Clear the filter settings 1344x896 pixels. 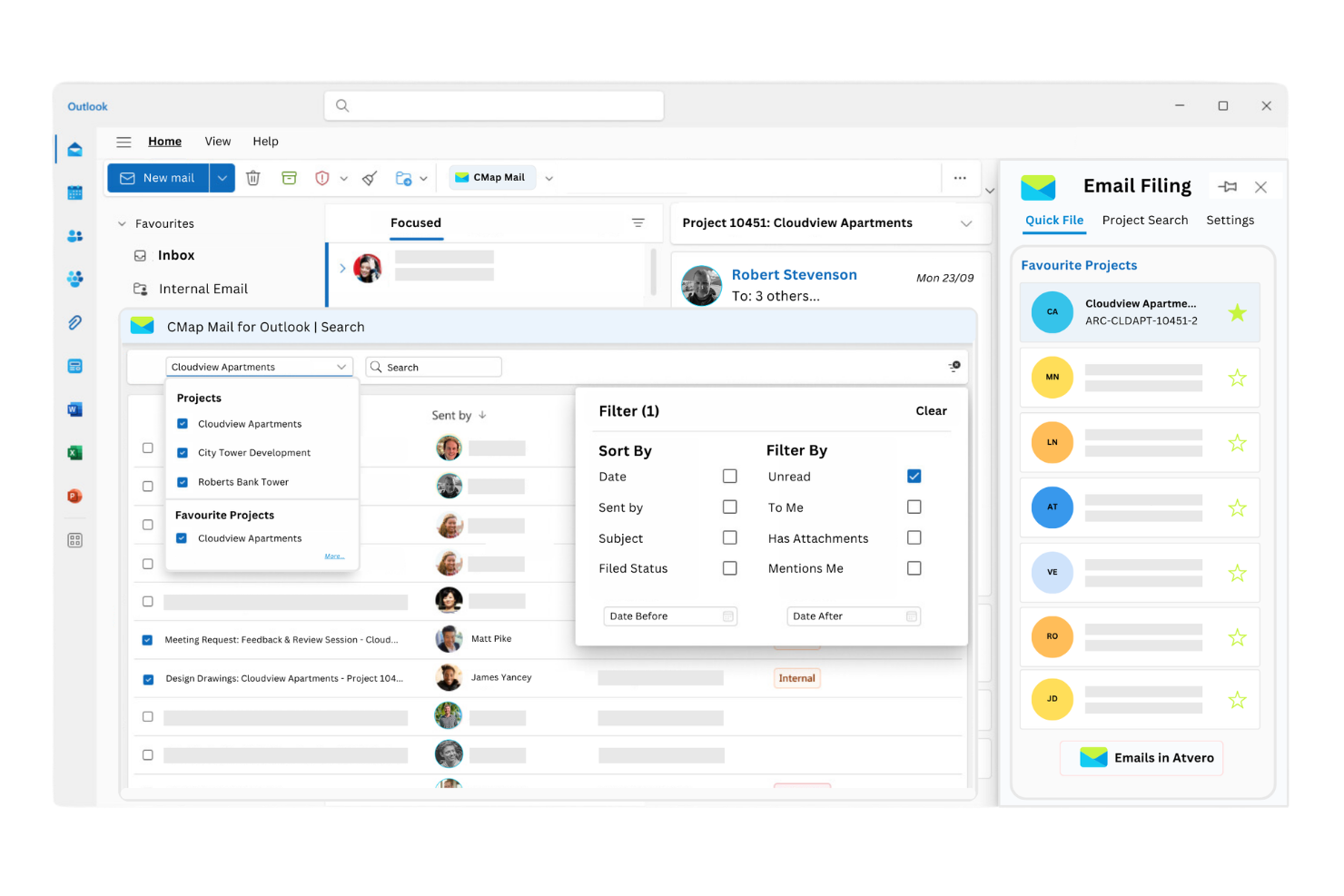931,411
